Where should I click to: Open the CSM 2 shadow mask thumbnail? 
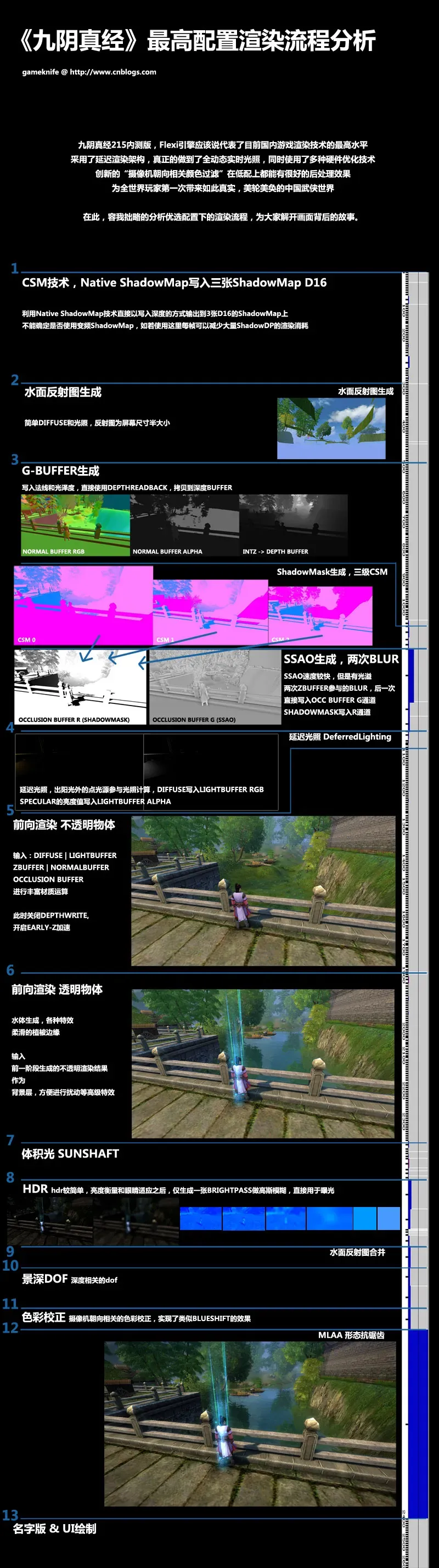[x=320, y=616]
